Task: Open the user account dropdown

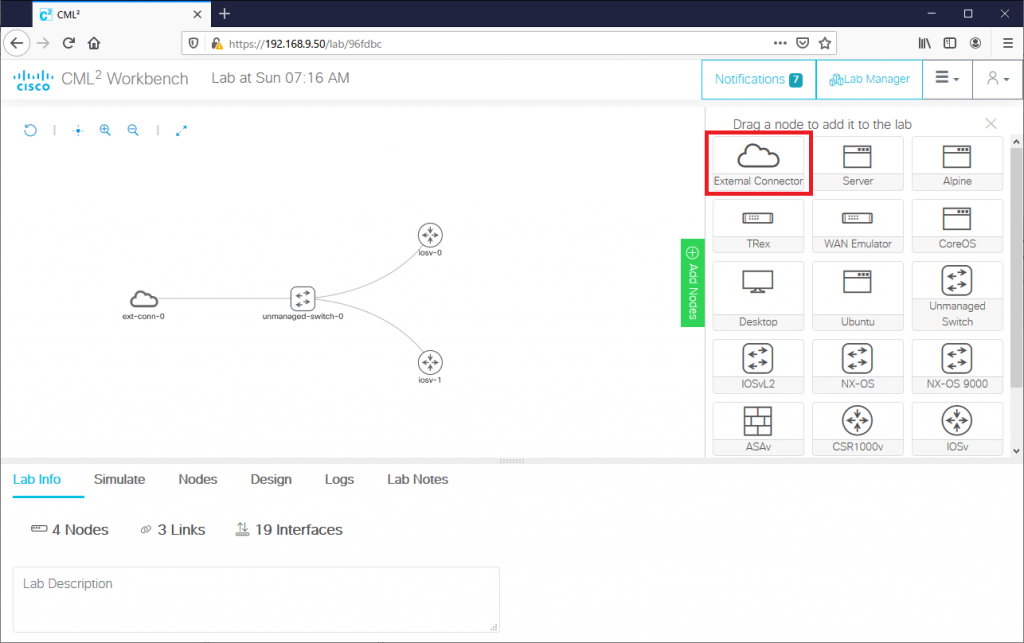Action: point(997,78)
